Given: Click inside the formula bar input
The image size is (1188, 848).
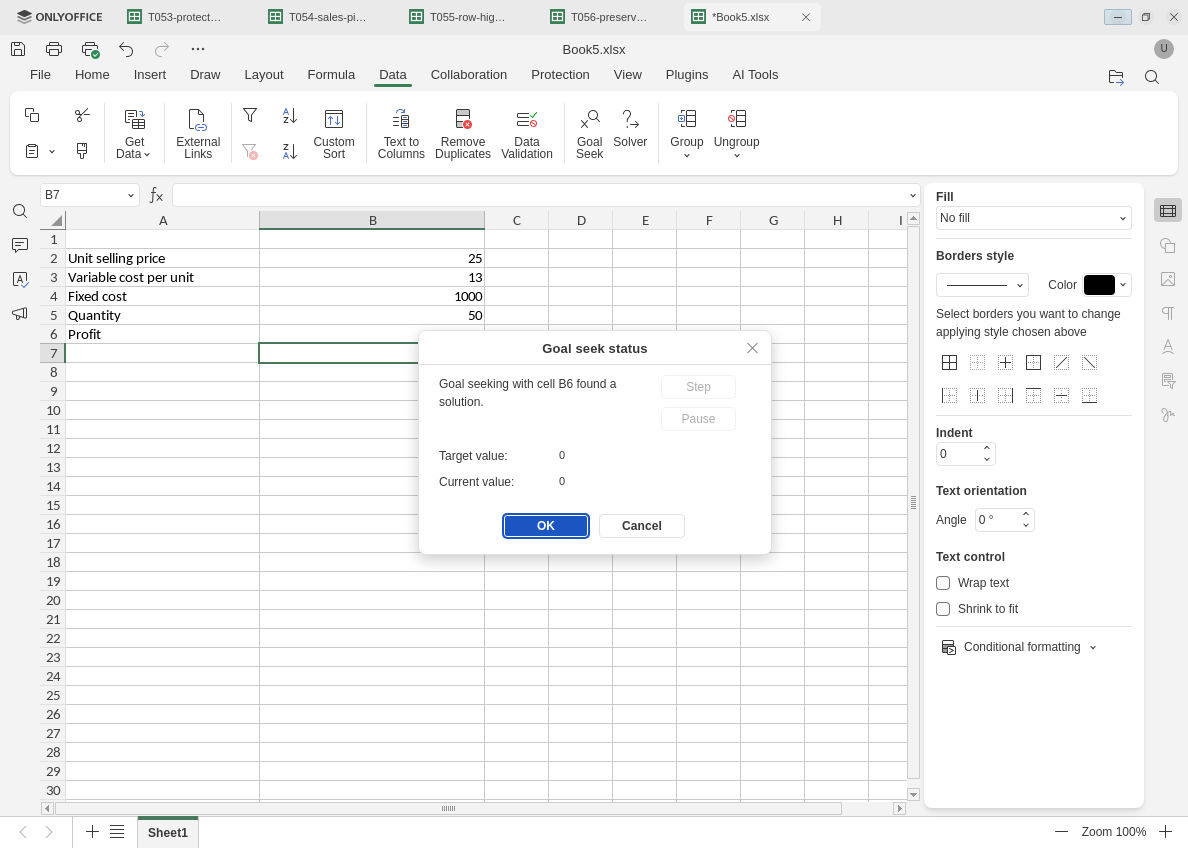Looking at the screenshot, I should point(539,196).
